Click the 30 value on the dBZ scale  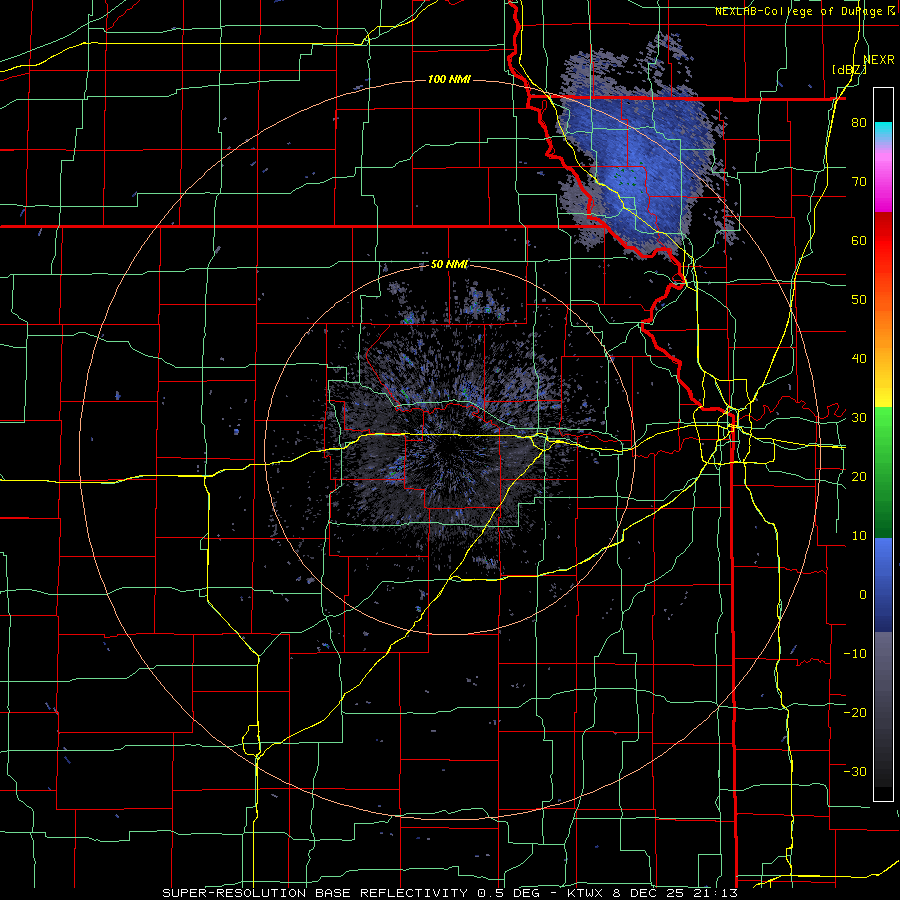[859, 417]
